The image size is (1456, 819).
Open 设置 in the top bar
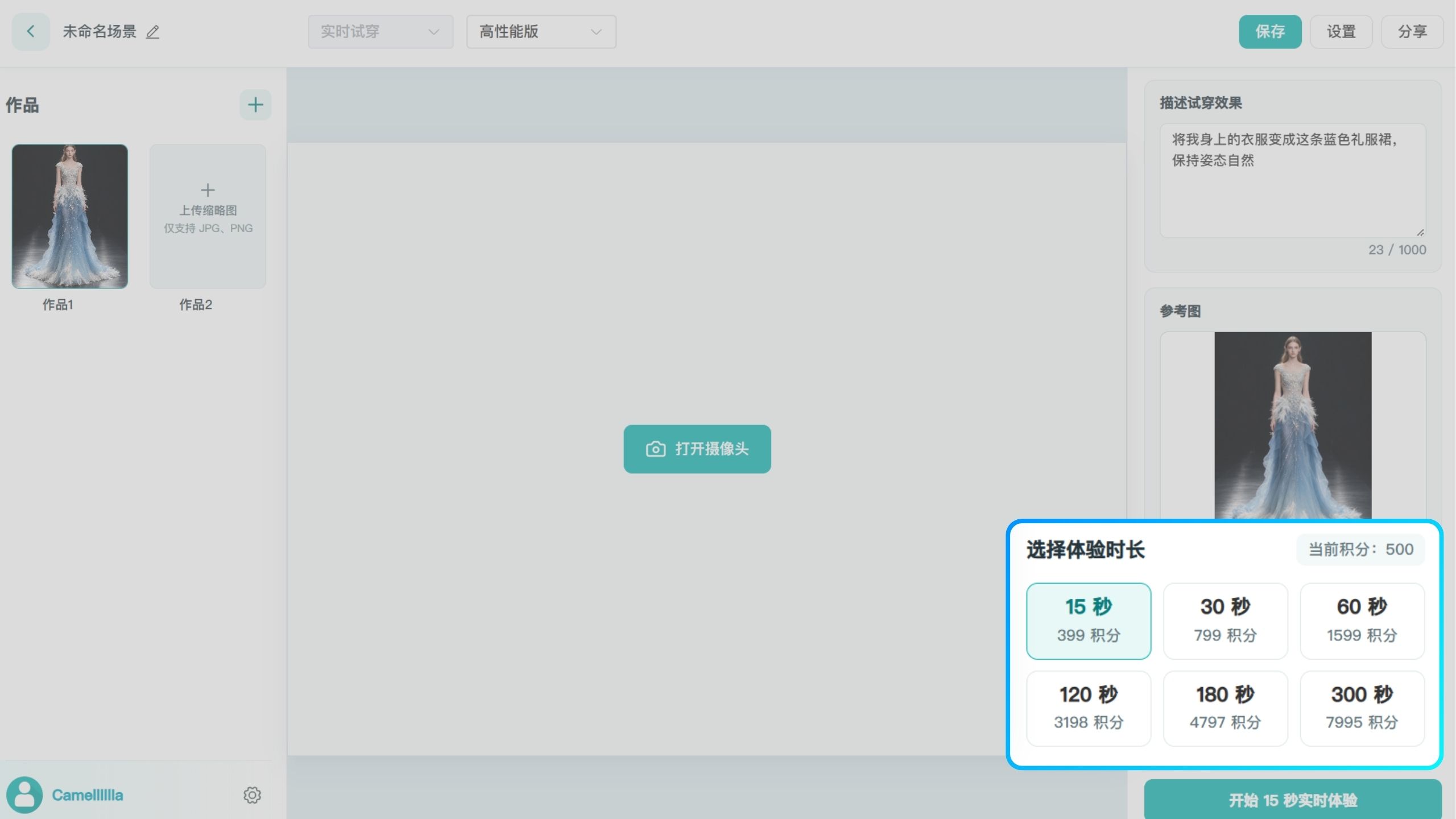click(1341, 32)
